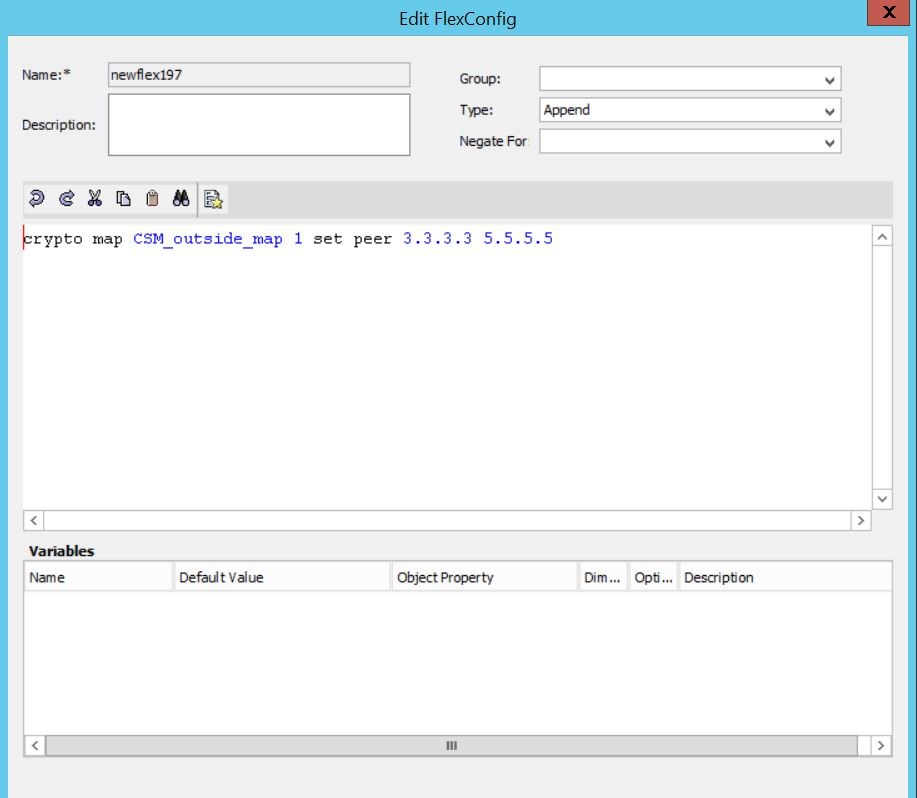Click editor horizontal scrollbar left arrow
917x798 pixels.
coord(33,520)
